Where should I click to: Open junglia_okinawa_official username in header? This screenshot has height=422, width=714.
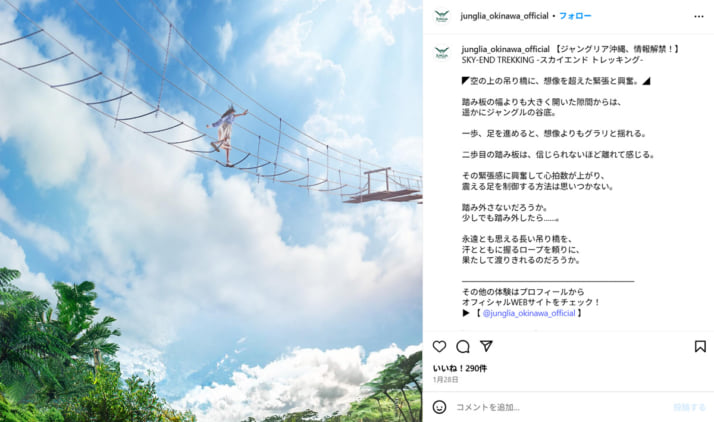[504, 16]
